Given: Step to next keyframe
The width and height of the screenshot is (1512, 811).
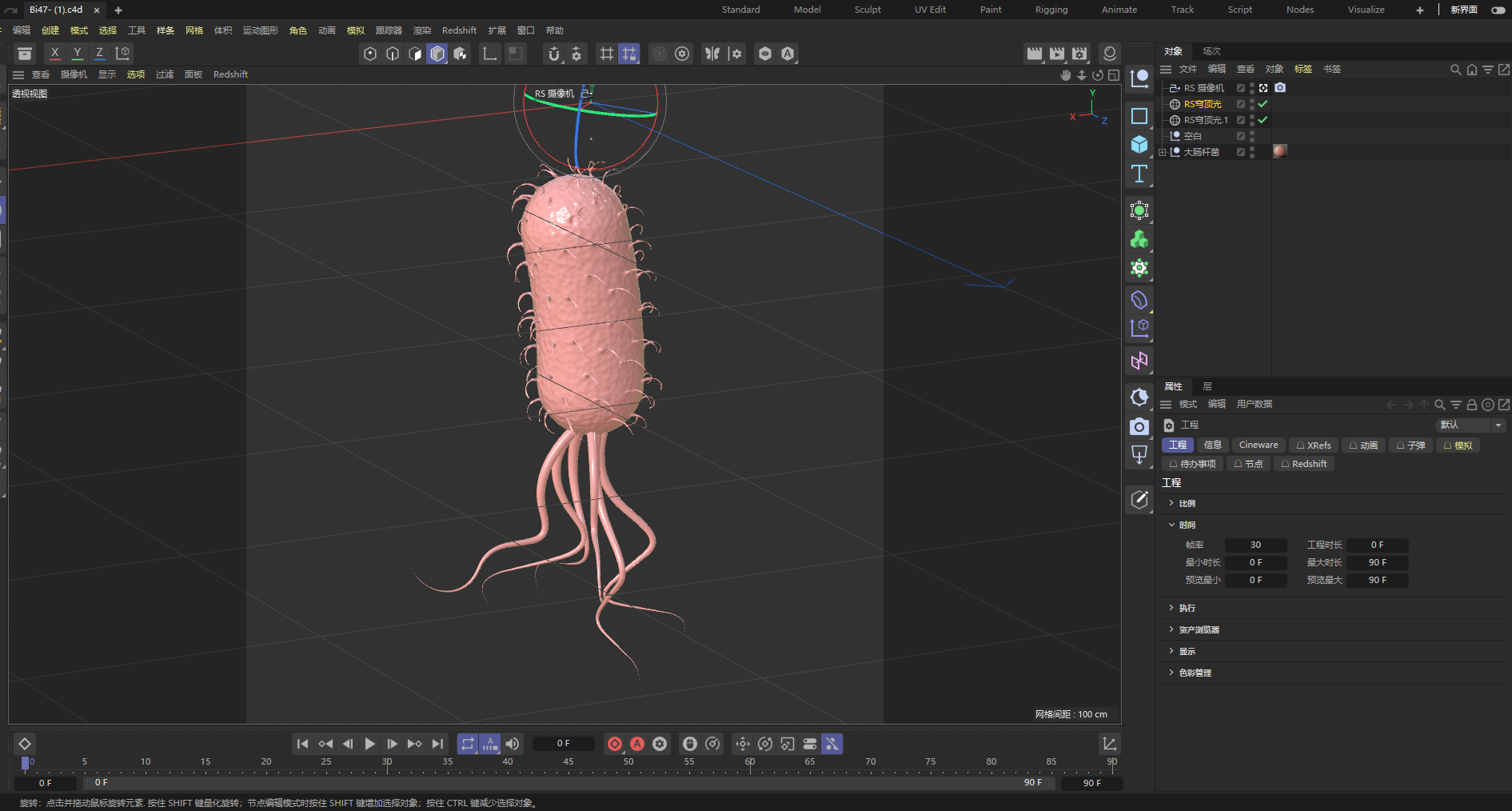Looking at the screenshot, I should (x=414, y=744).
